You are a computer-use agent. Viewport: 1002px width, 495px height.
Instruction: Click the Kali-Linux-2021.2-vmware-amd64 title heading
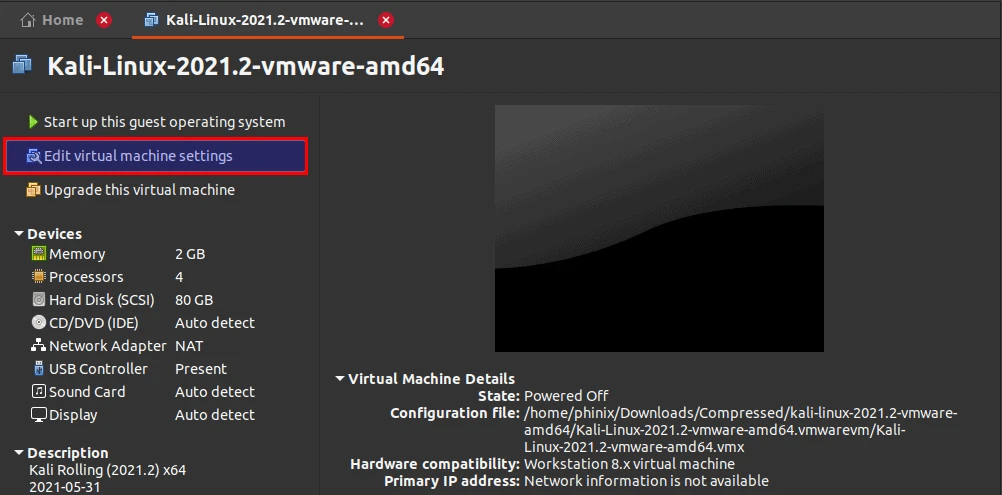[x=246, y=66]
